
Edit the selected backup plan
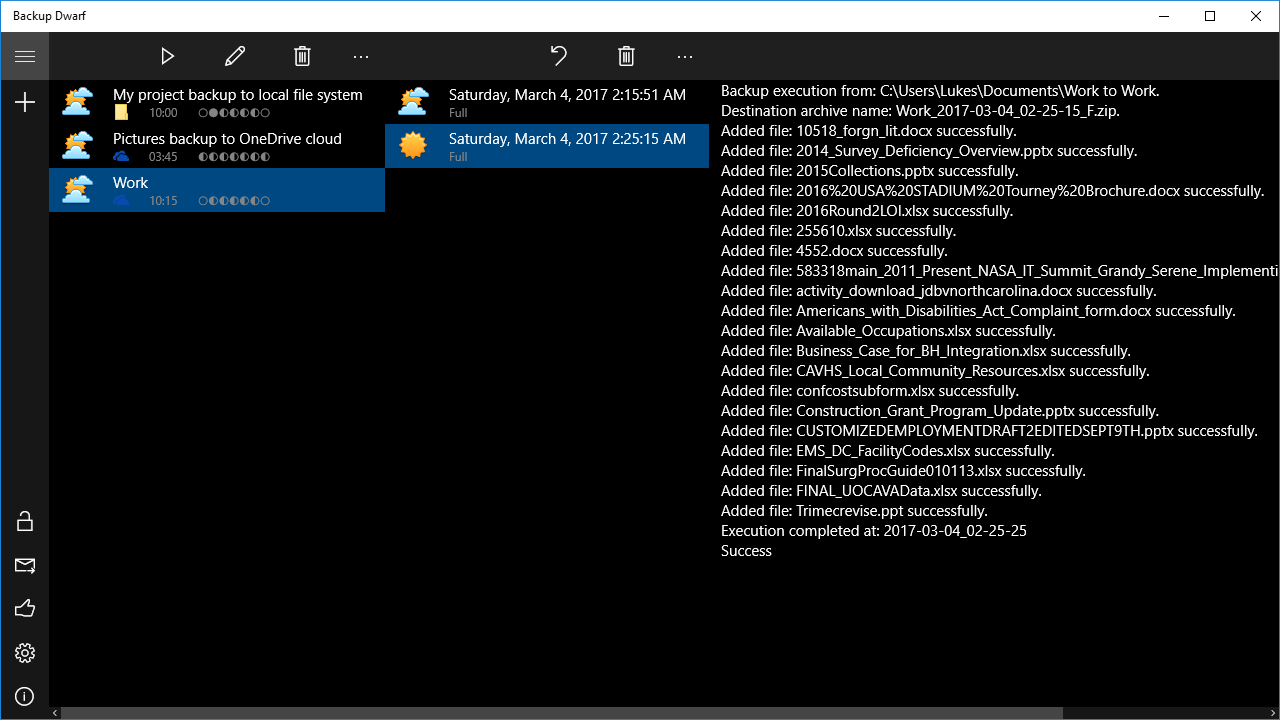coord(235,57)
